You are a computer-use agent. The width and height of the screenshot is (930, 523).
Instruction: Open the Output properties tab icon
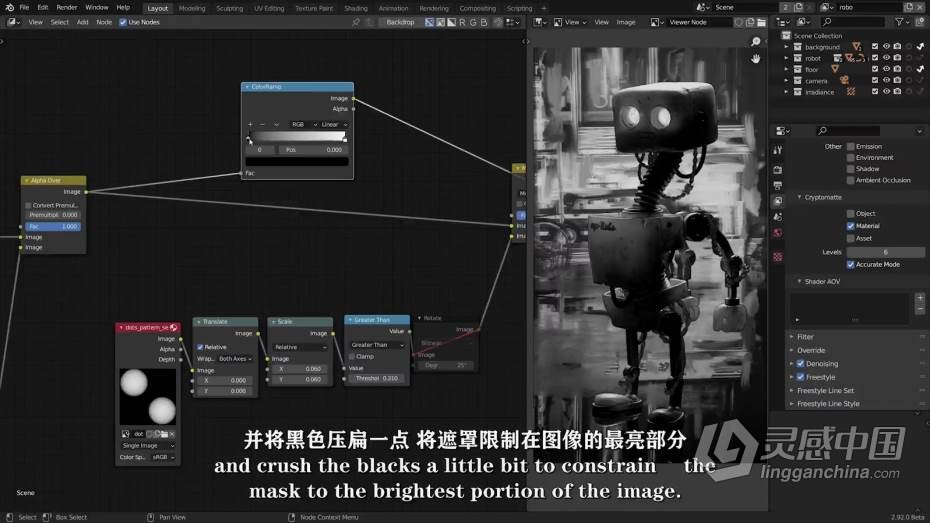[x=778, y=186]
